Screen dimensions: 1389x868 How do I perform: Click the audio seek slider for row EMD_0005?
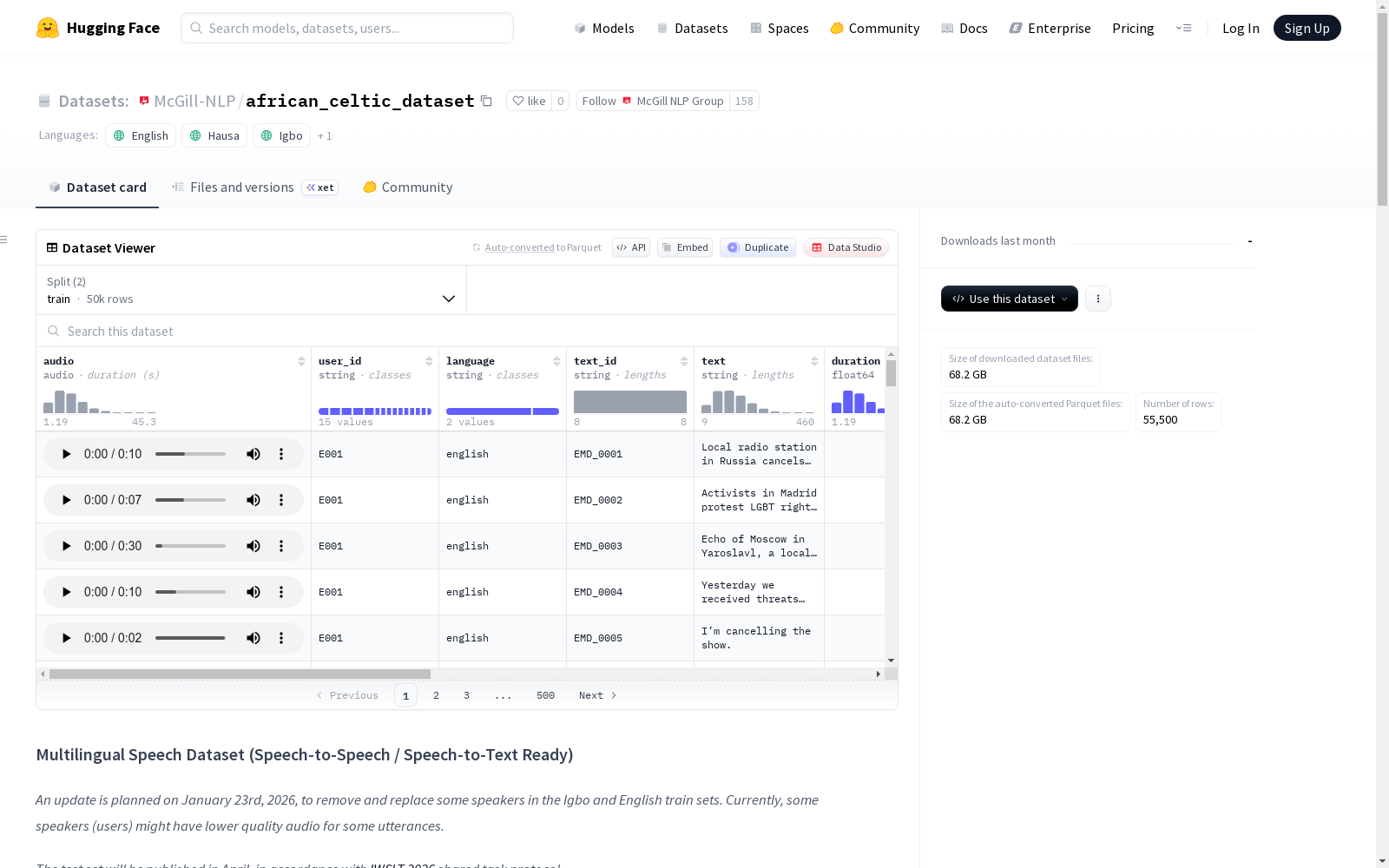(190, 638)
